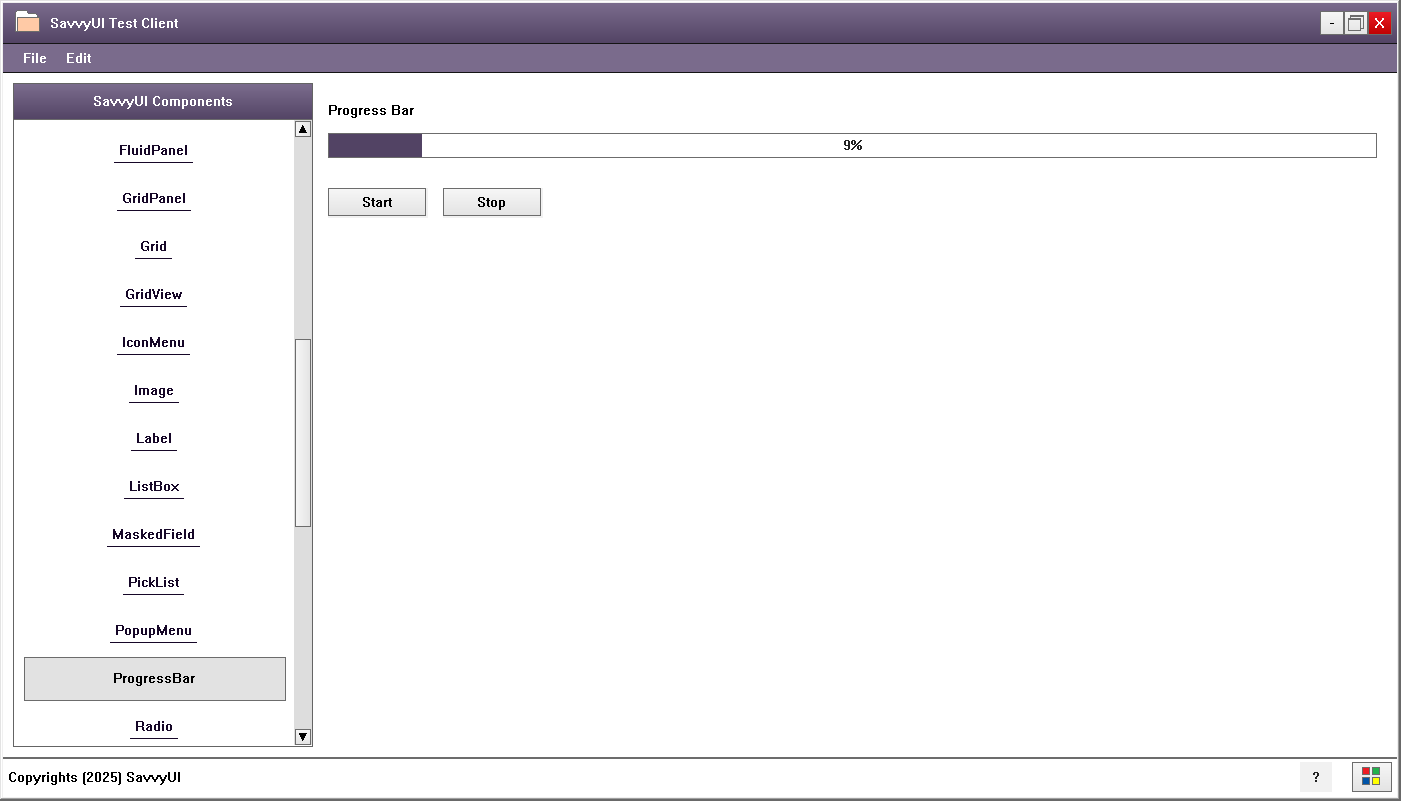
Task: Select the PickList component
Action: tap(153, 582)
